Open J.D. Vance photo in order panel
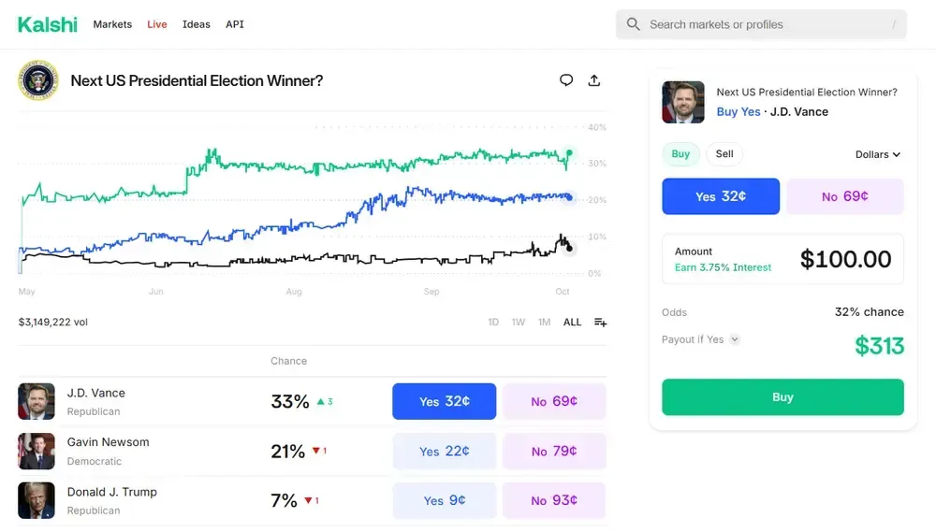 [x=683, y=102]
